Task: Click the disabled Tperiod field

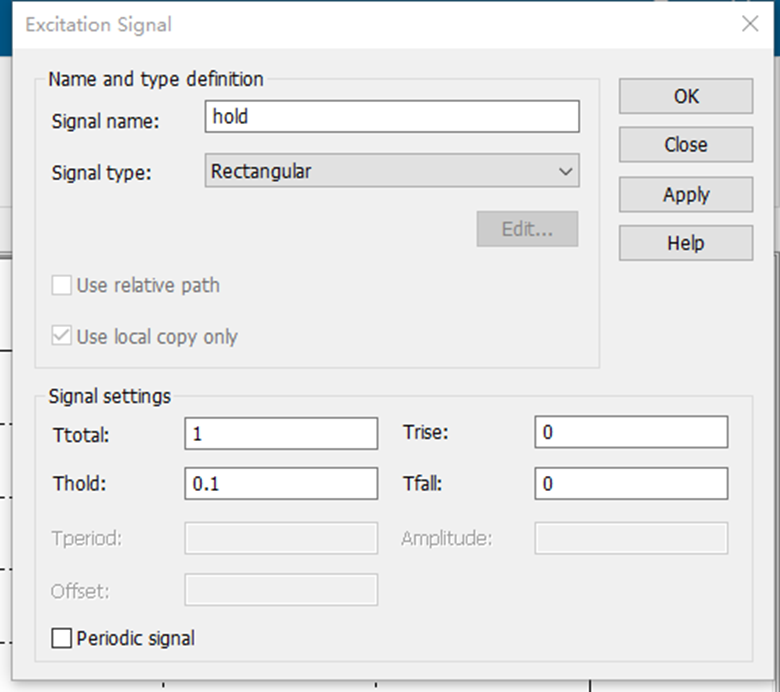Action: (281, 538)
